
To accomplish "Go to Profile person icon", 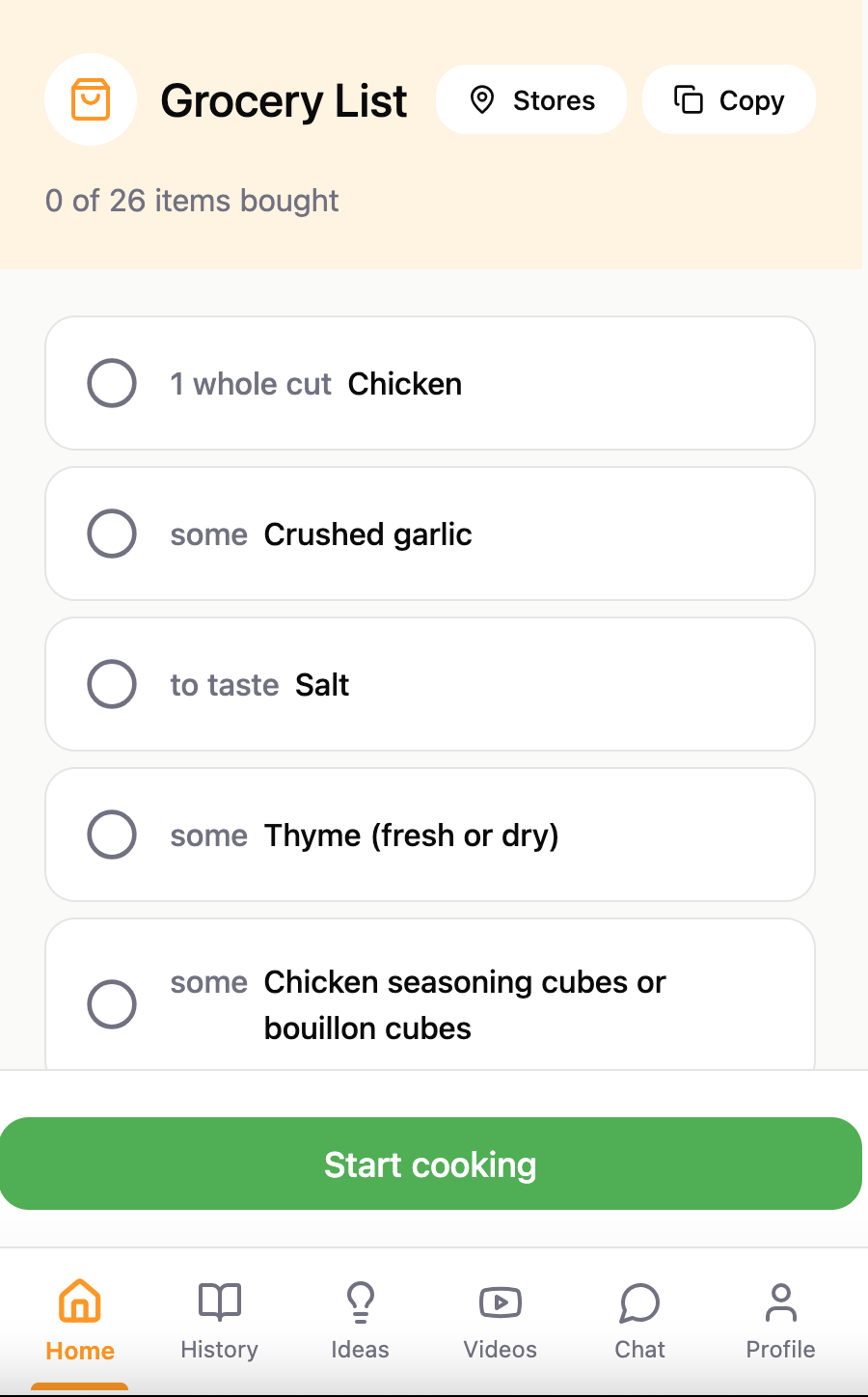I will [781, 1301].
